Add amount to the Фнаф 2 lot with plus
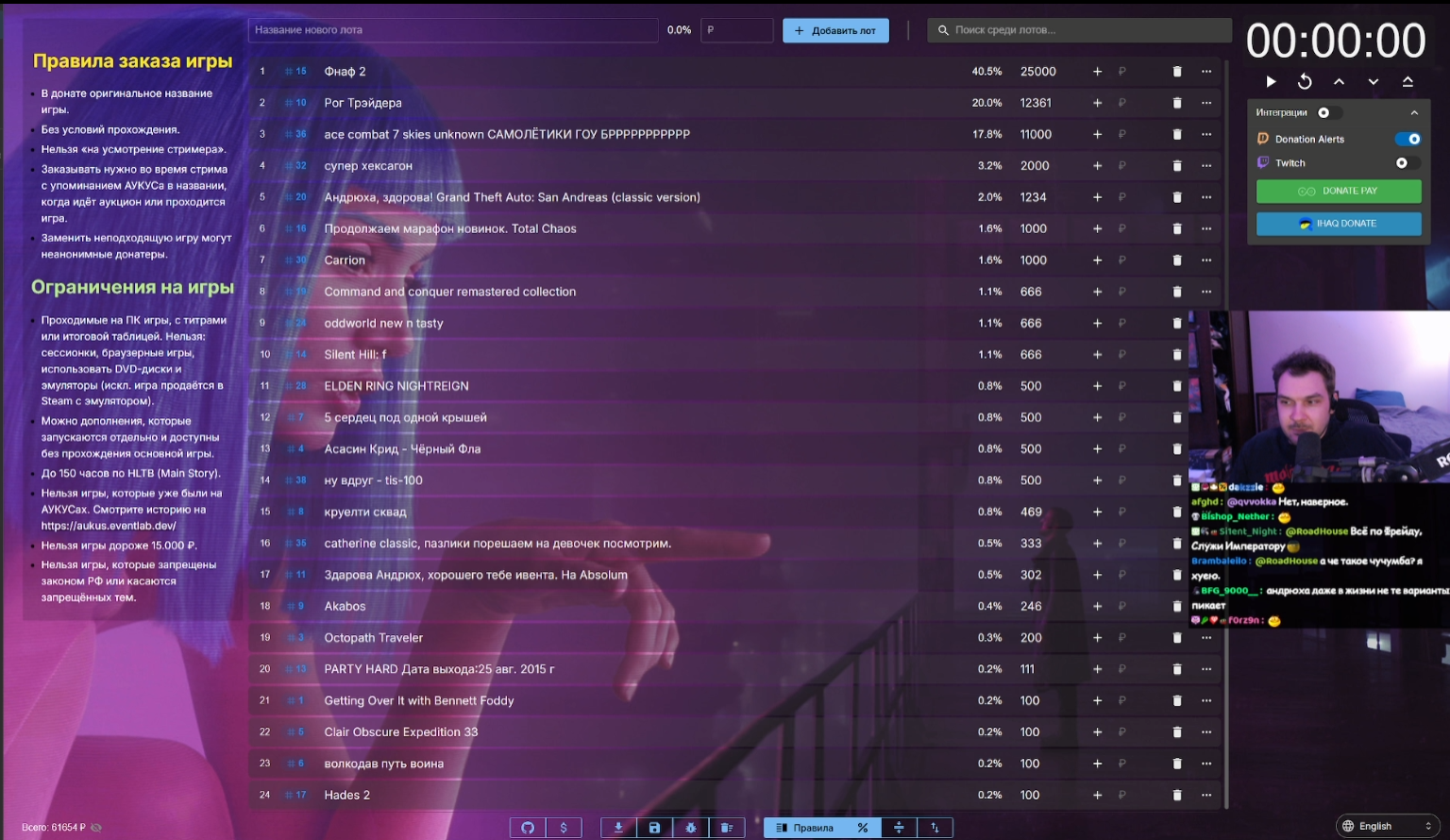 pos(1097,72)
